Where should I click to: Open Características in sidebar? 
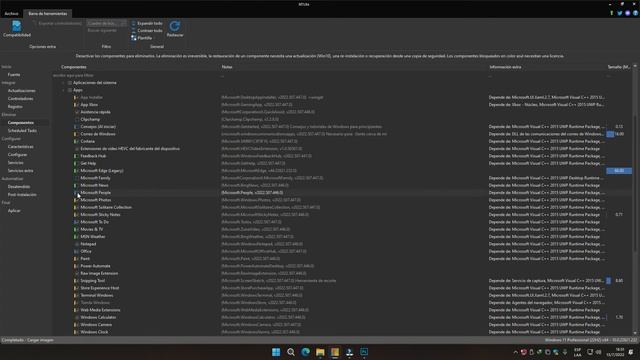[x=20, y=147]
